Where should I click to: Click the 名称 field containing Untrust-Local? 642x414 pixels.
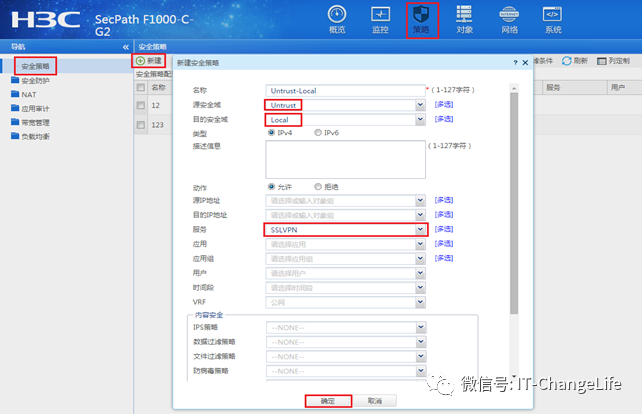pos(345,90)
